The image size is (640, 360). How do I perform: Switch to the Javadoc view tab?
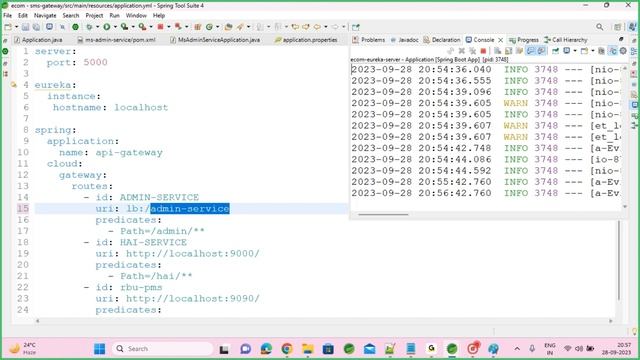[404, 40]
